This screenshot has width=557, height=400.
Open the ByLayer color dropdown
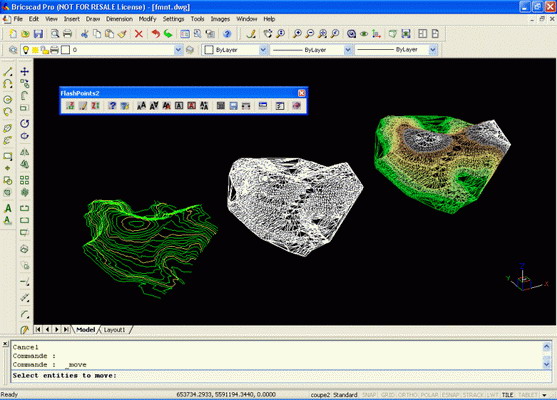(263, 50)
